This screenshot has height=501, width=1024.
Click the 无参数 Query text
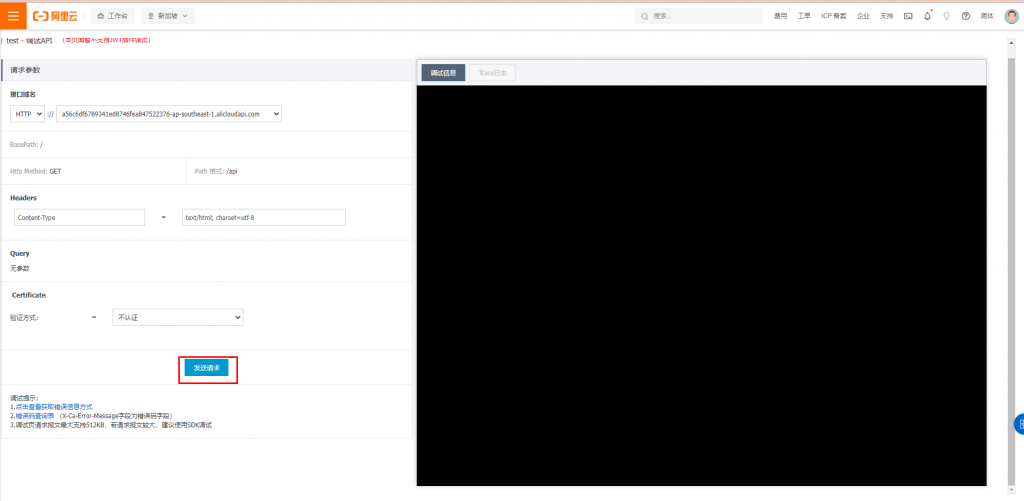pos(20,268)
